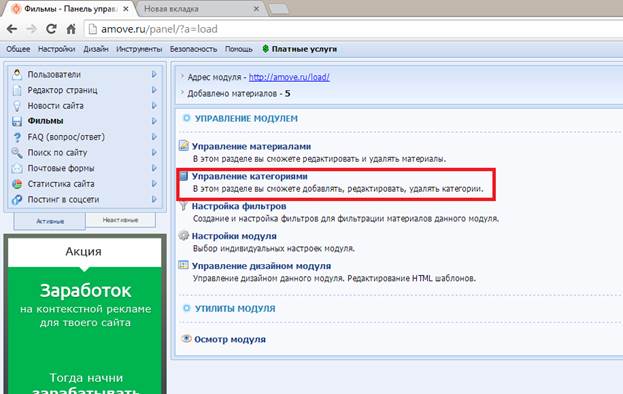Click the Фильмы floppy disk icon
This screenshot has width=623, height=394.
pos(17,121)
